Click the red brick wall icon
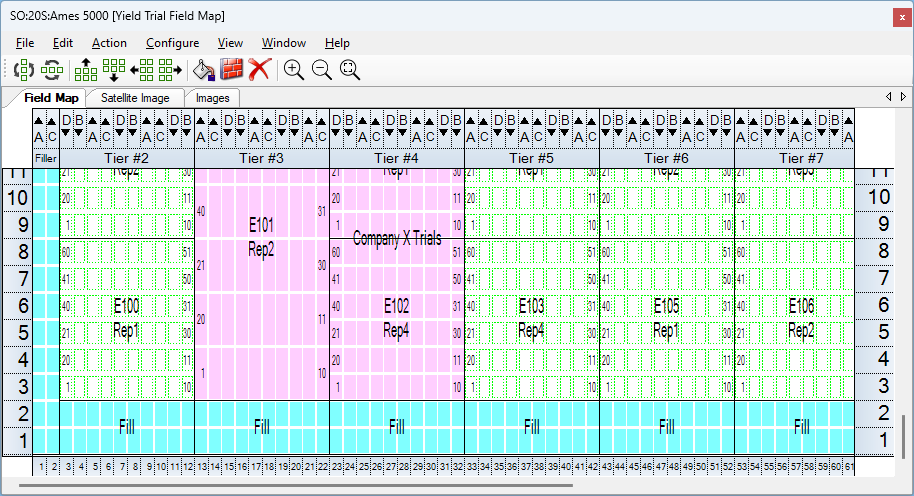 pyautogui.click(x=231, y=69)
